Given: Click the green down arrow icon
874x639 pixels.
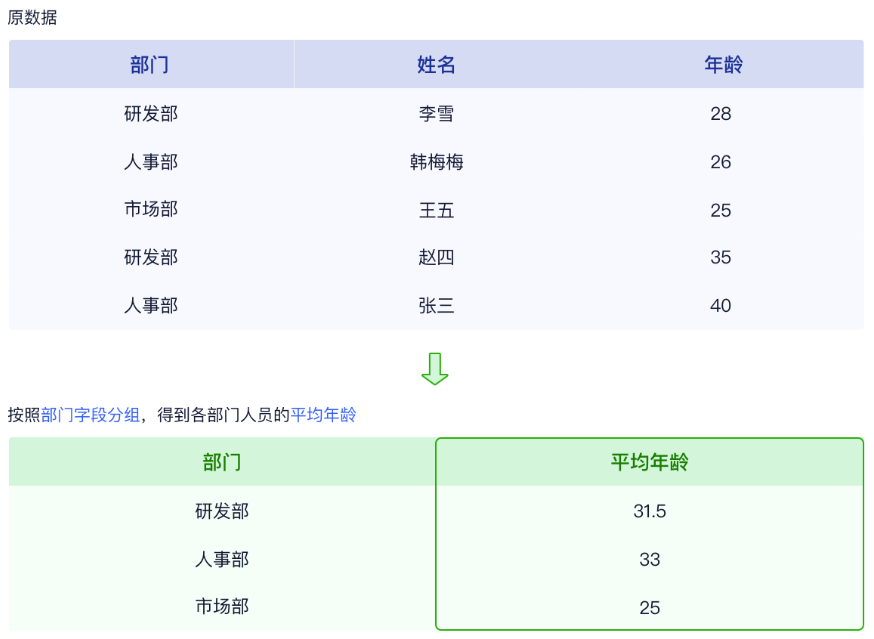Looking at the screenshot, I should 435,368.
